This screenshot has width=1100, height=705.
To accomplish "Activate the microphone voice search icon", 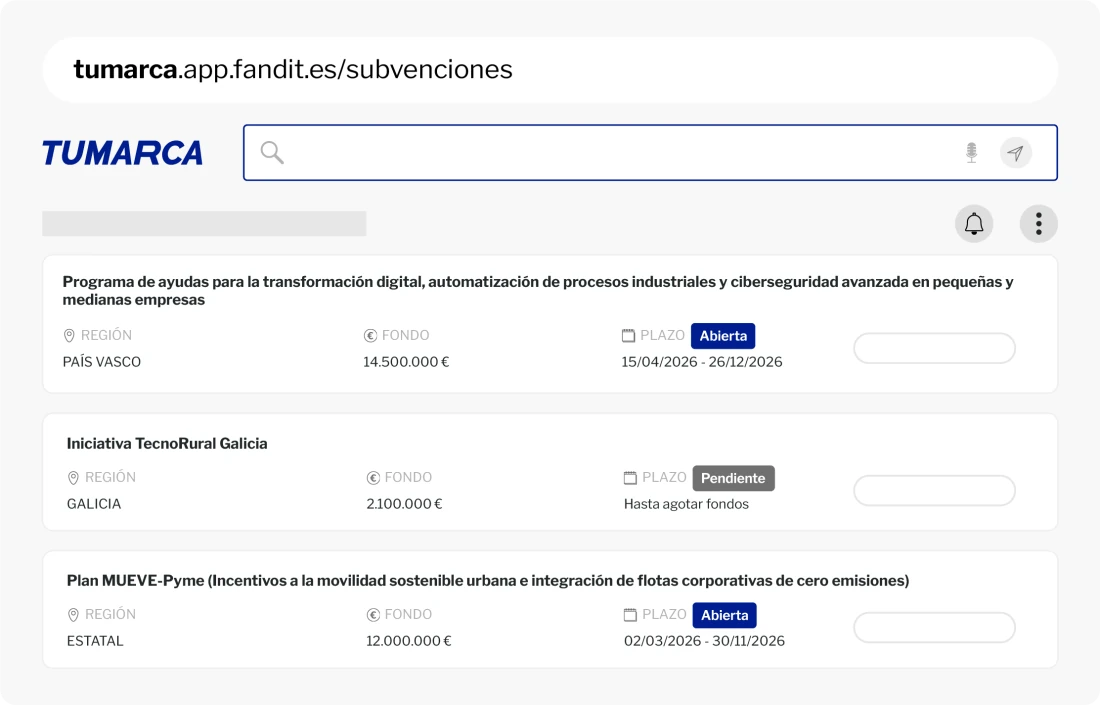I will [972, 152].
